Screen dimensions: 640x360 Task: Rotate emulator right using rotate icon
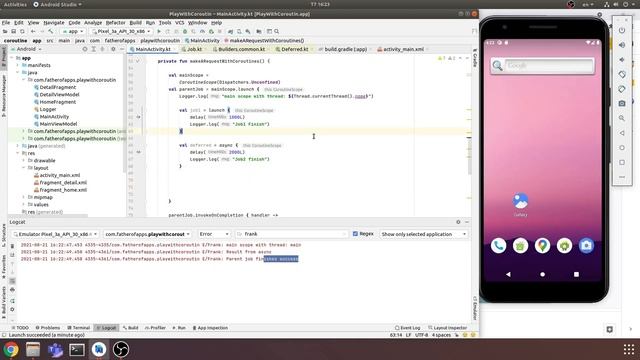tap(622, 89)
